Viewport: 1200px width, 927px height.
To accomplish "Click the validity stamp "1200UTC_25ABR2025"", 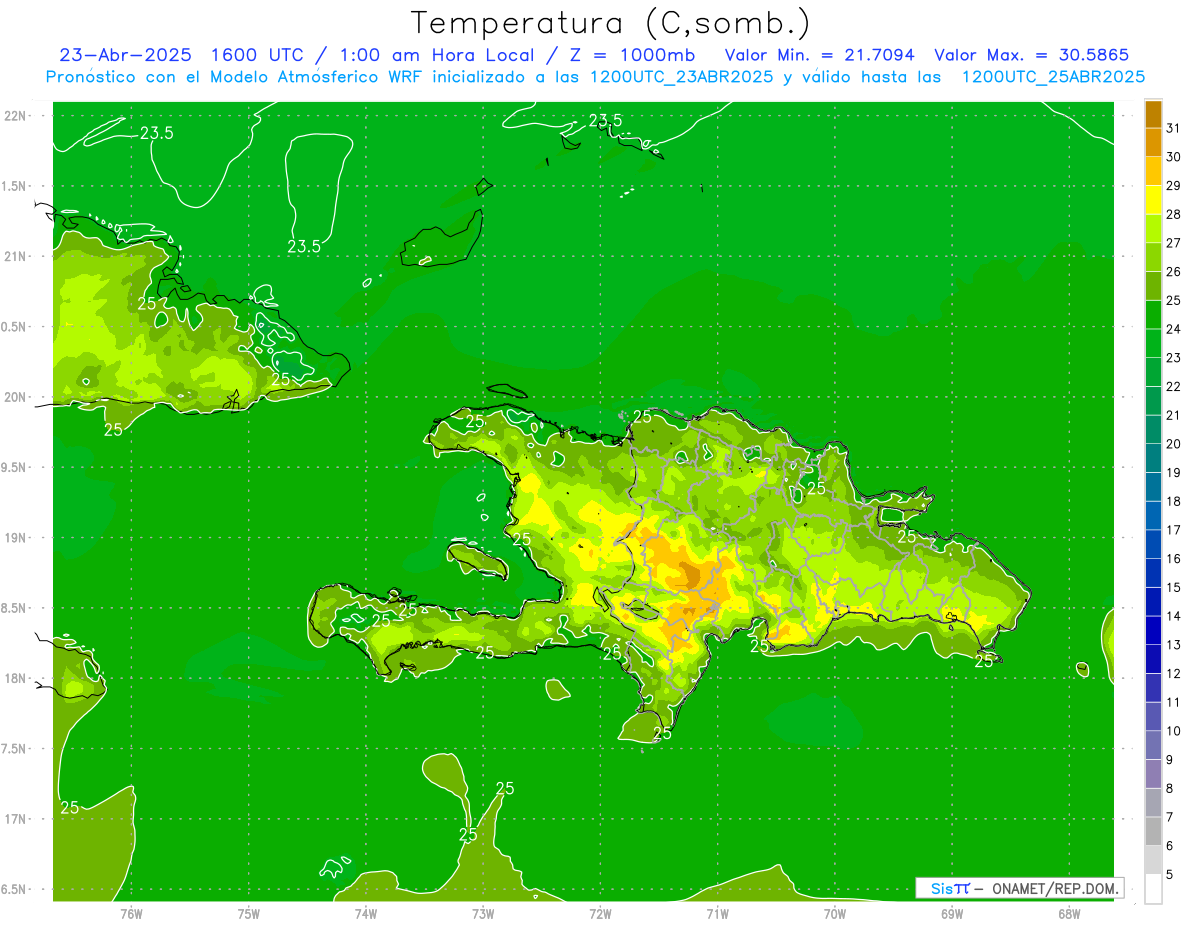I will 1053,77.
